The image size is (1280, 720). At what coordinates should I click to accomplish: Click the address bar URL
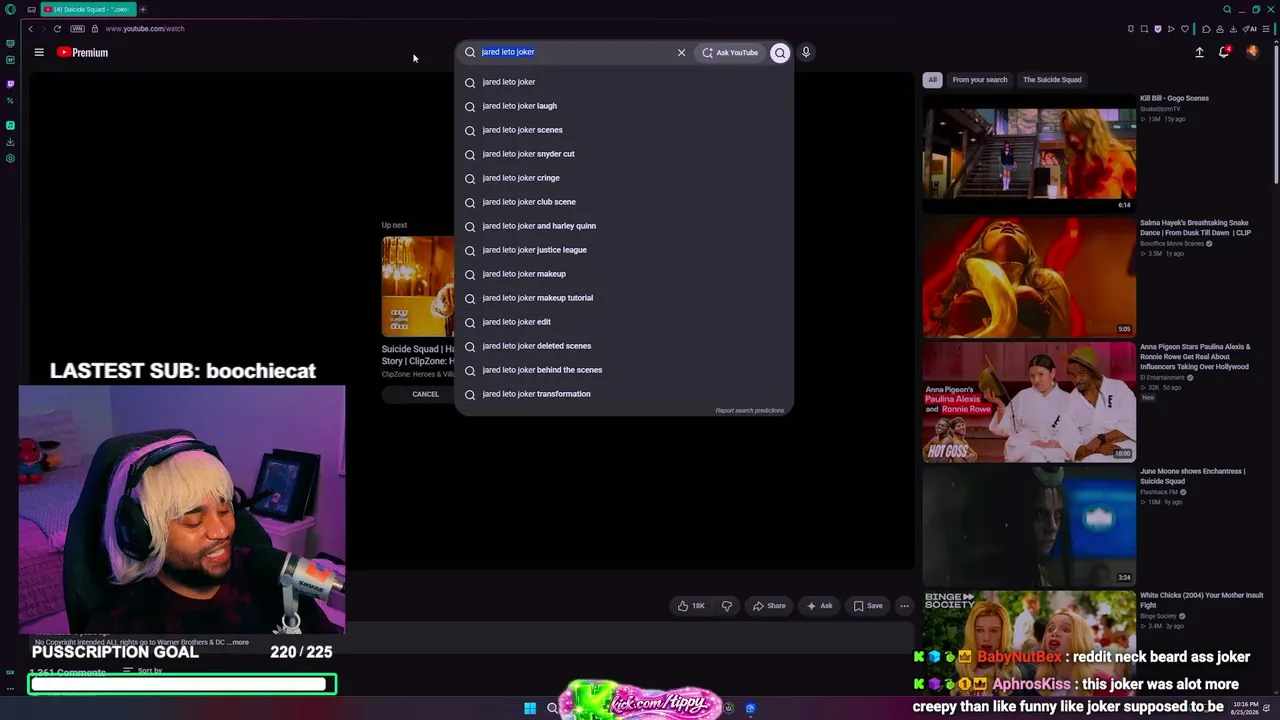[145, 29]
